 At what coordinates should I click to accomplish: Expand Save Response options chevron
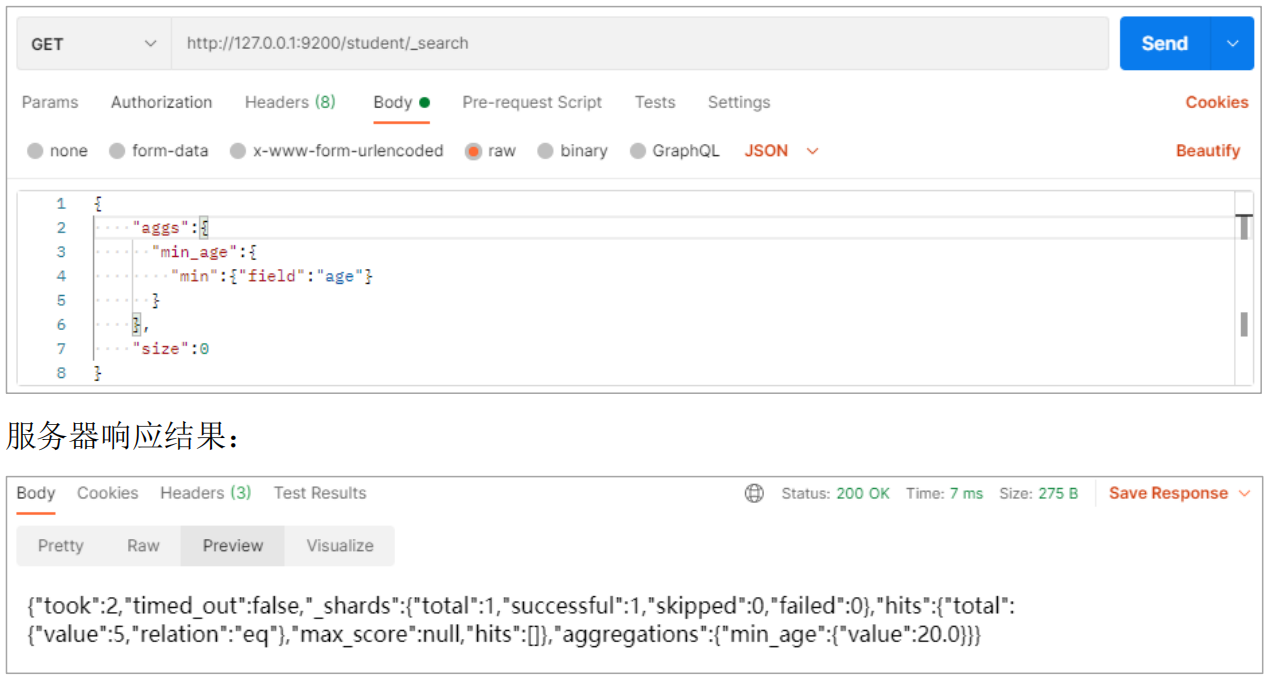[1245, 493]
